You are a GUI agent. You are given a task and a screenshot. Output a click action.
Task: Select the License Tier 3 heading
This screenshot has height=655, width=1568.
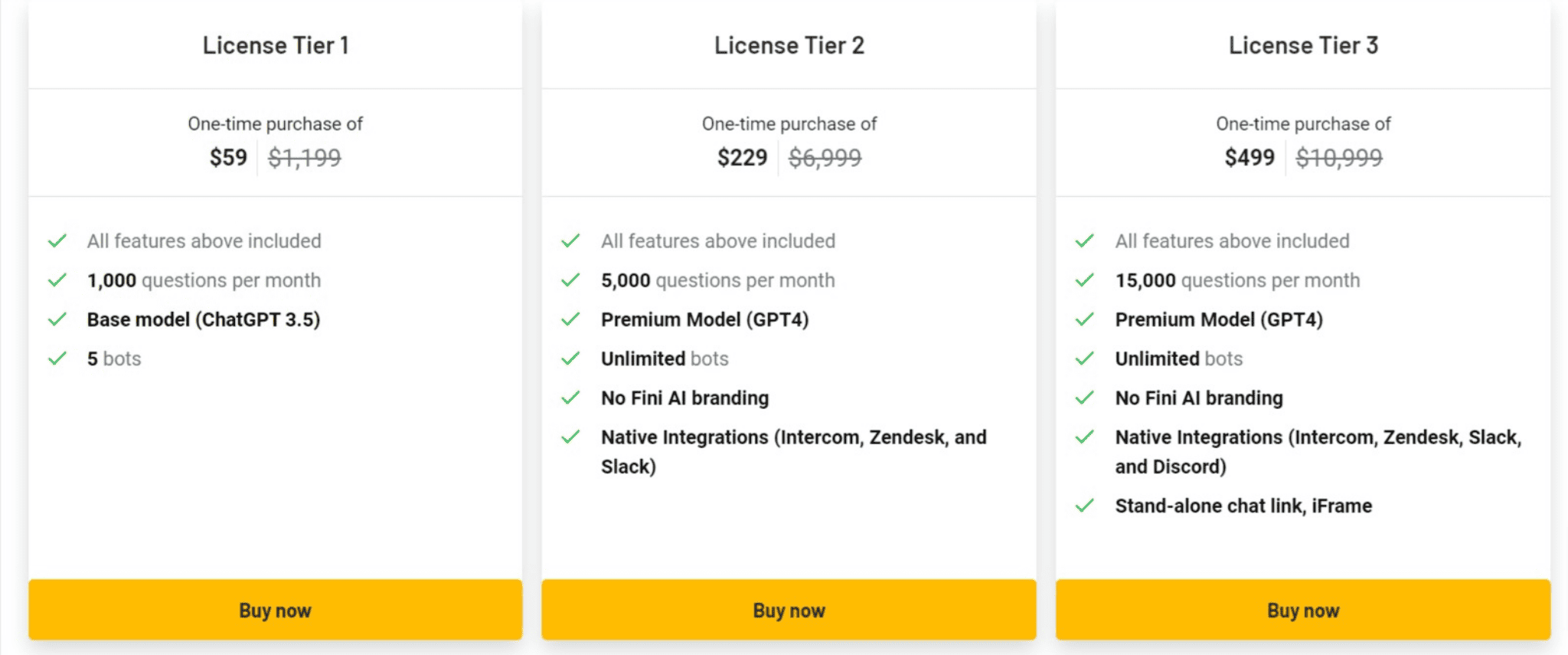1303,45
